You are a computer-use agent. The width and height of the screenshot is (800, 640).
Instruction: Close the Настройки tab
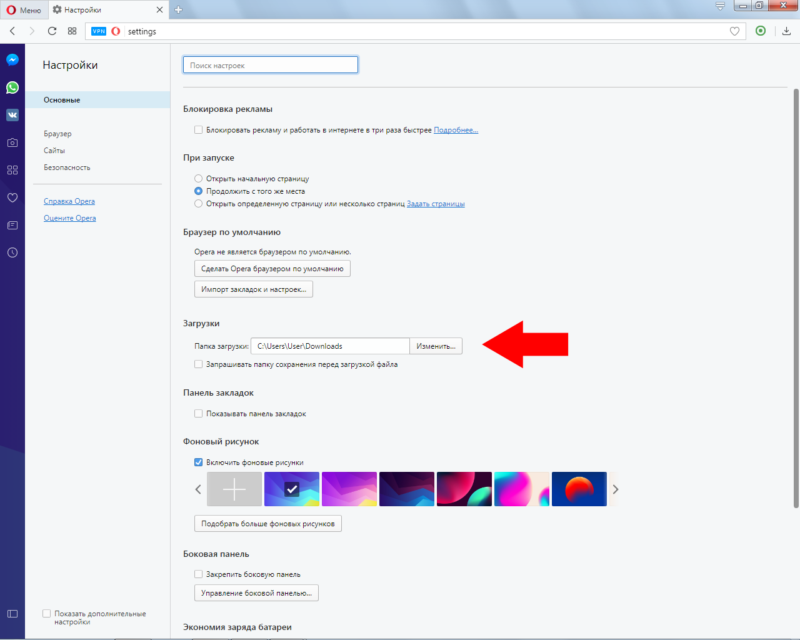click(x=160, y=10)
